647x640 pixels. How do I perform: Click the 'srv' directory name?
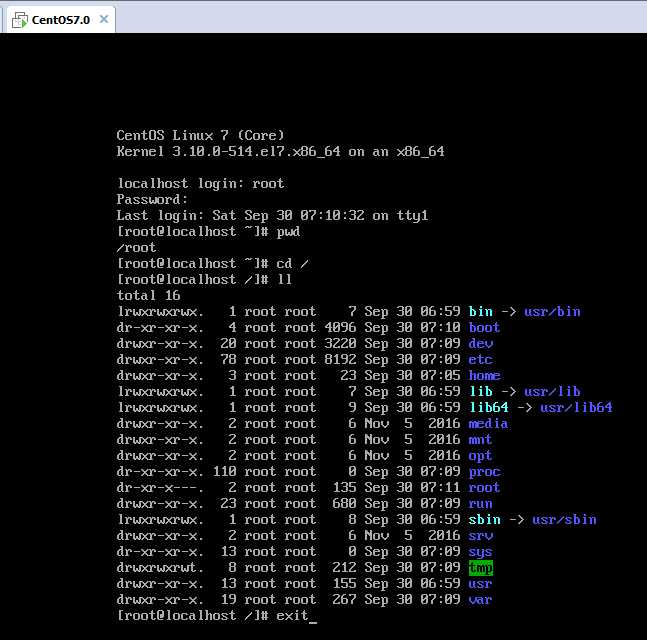tap(481, 535)
